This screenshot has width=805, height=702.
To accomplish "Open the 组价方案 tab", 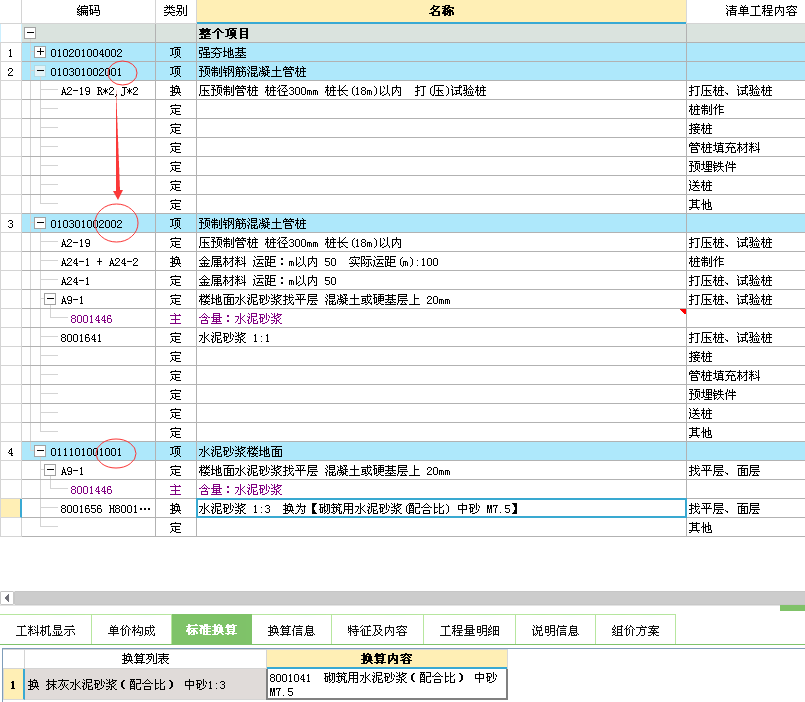I will pos(635,631).
